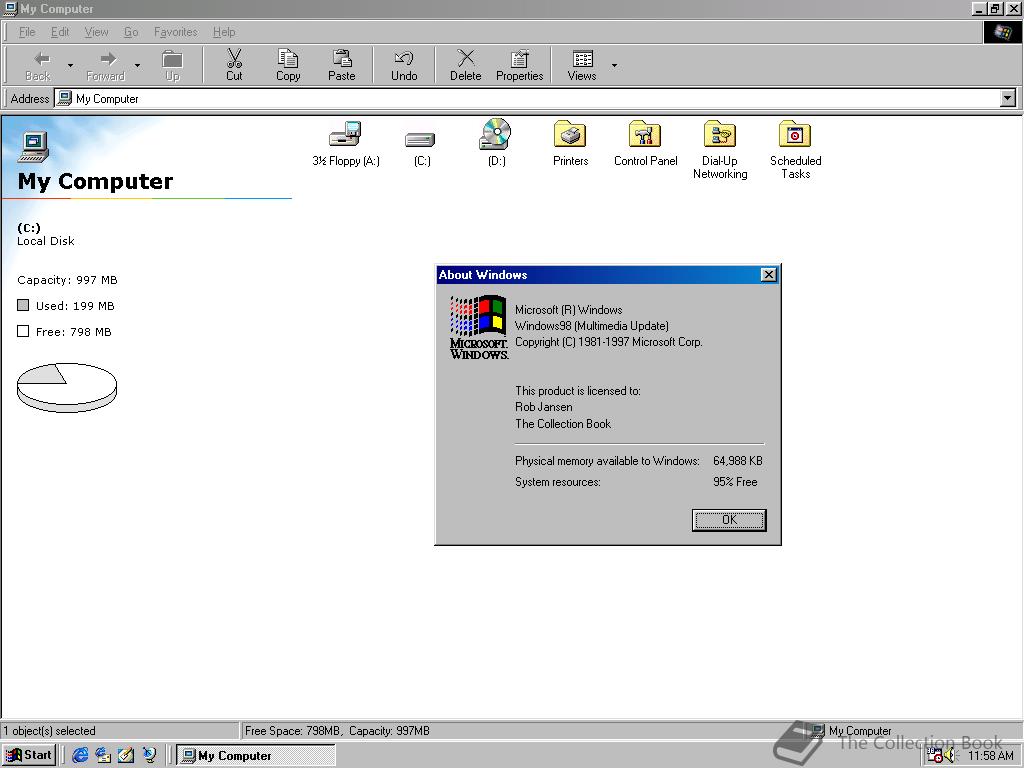Open the File menu
Image resolution: width=1024 pixels, height=768 pixels.
click(x=27, y=32)
